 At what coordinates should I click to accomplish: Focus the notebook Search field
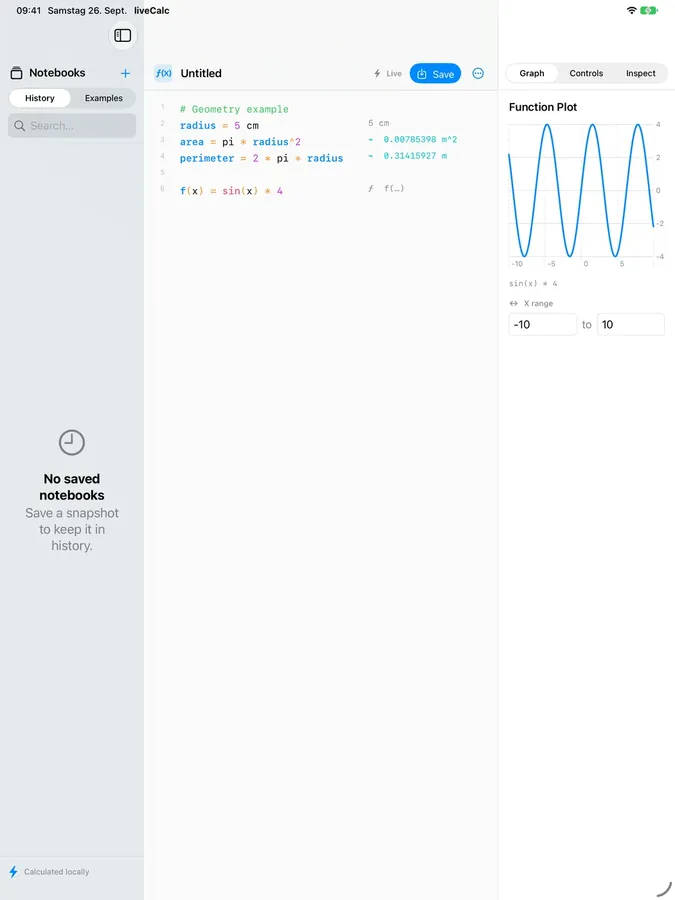tap(72, 126)
